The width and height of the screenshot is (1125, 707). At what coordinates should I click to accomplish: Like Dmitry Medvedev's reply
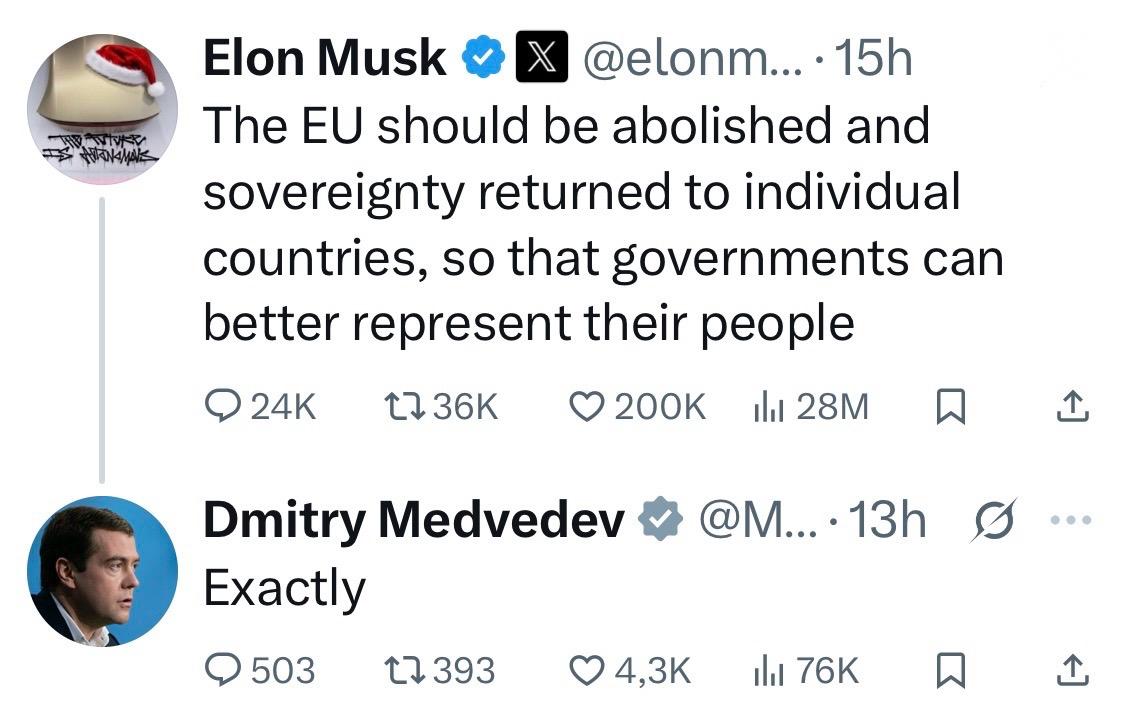coord(594,670)
